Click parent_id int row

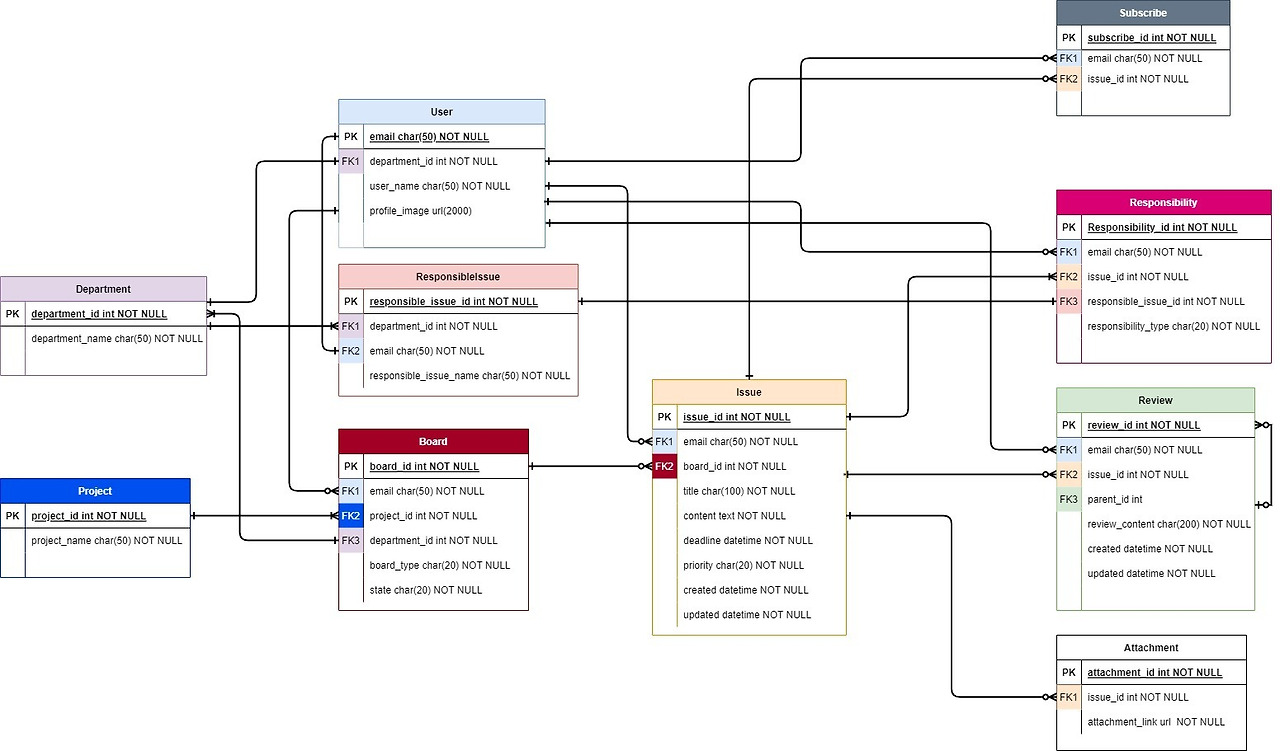point(1155,499)
